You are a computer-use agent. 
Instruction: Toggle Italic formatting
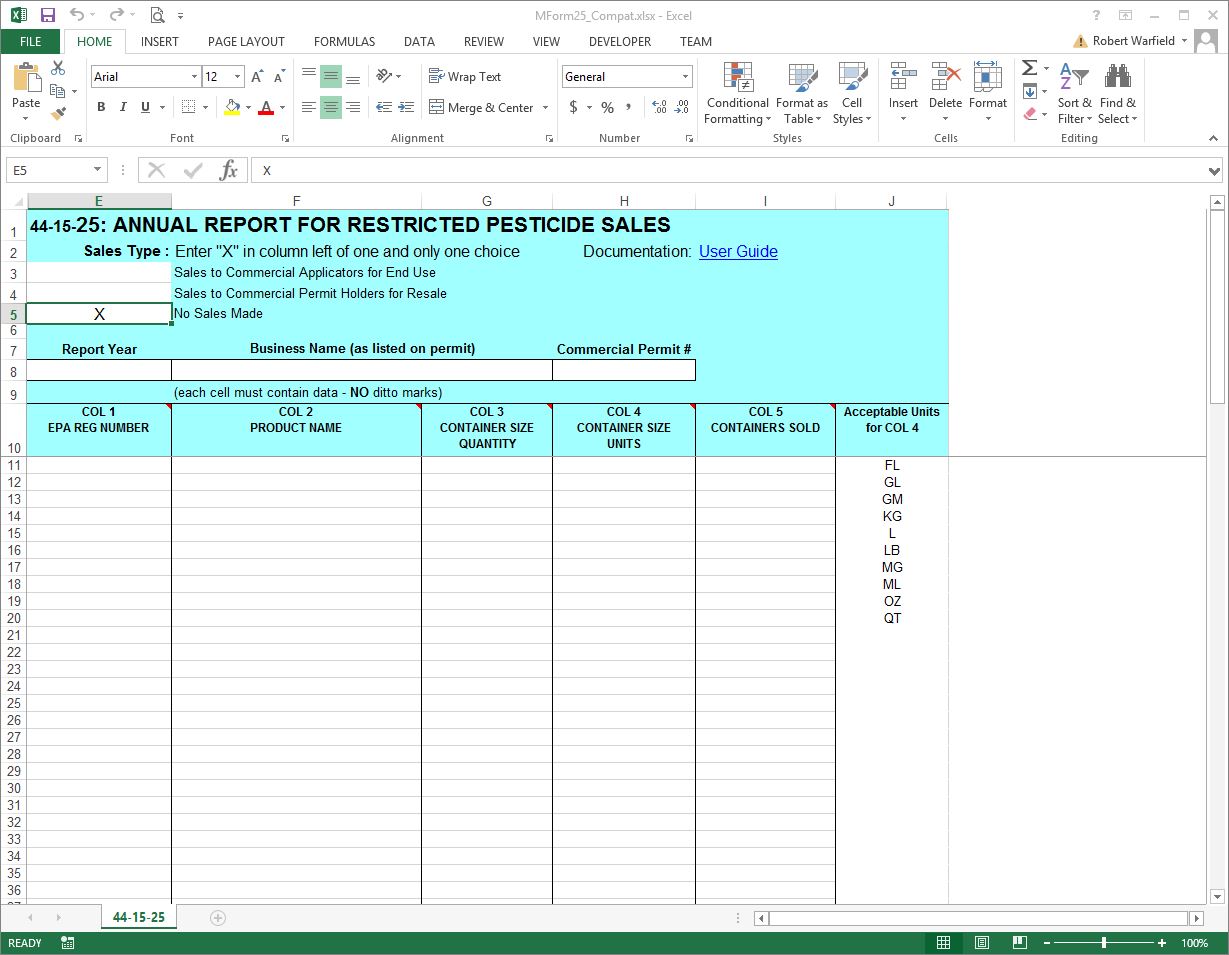[123, 107]
